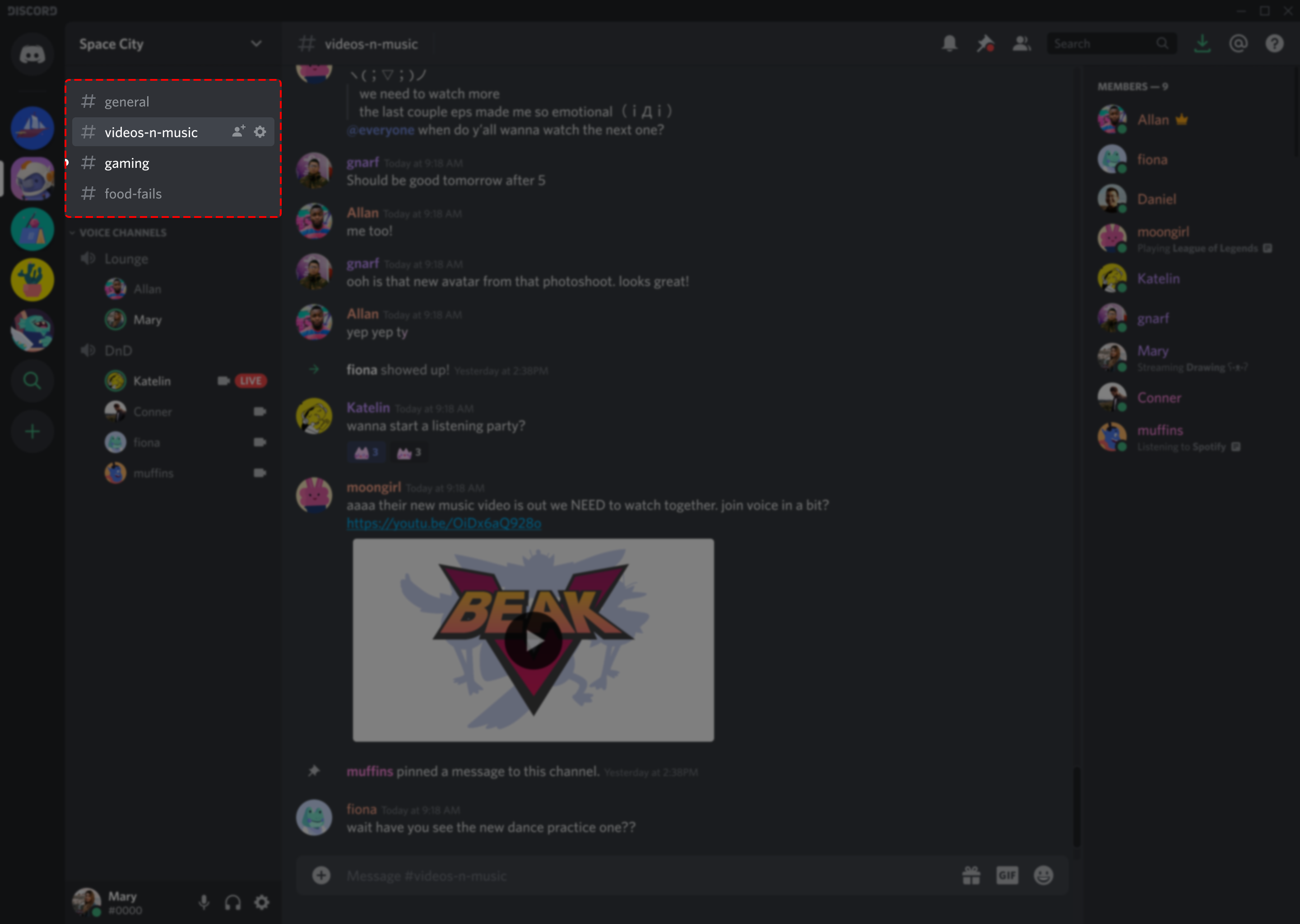
Task: Click the message input field
Action: [683, 872]
